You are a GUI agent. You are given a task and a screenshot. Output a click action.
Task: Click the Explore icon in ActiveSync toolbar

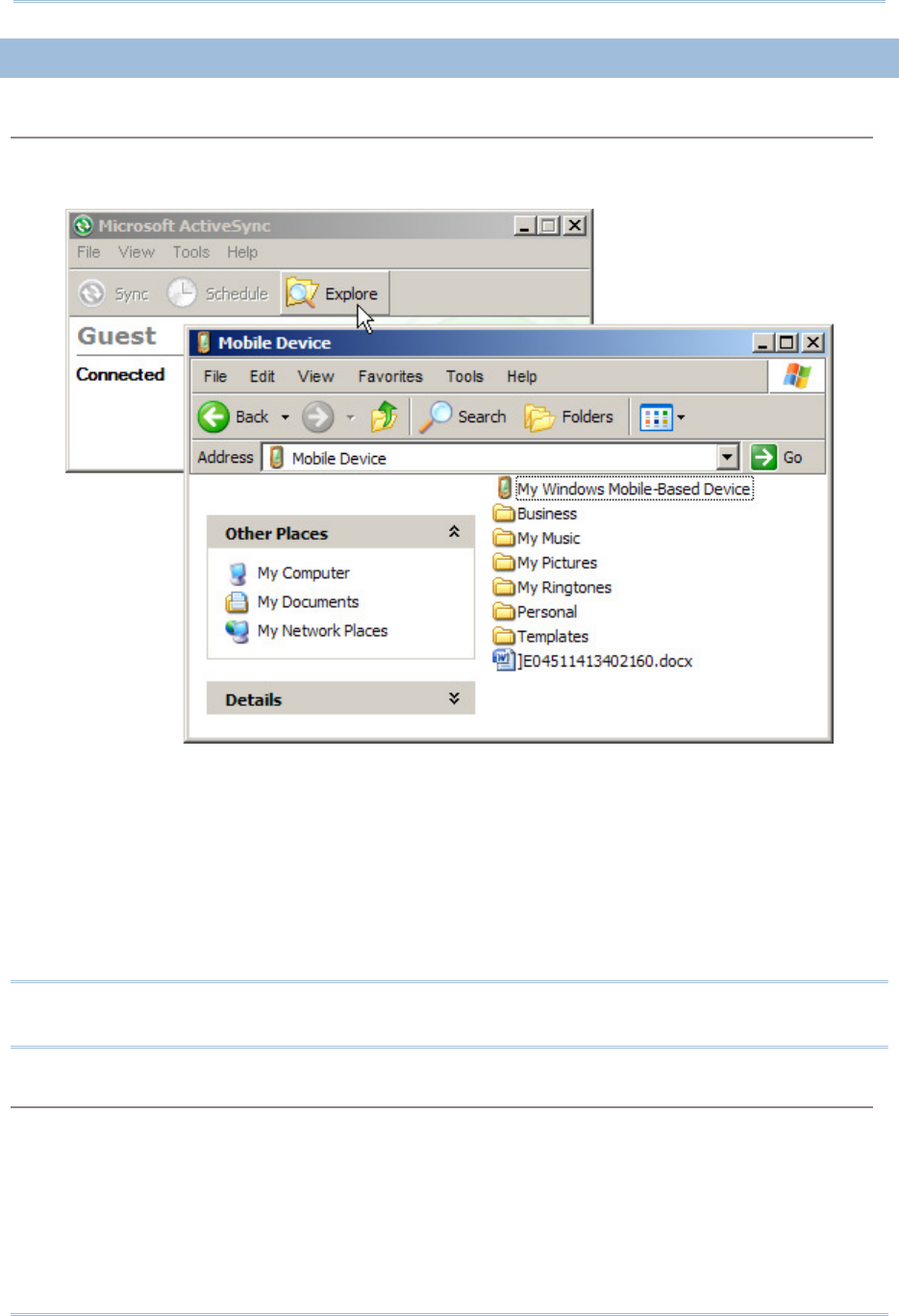(302, 293)
